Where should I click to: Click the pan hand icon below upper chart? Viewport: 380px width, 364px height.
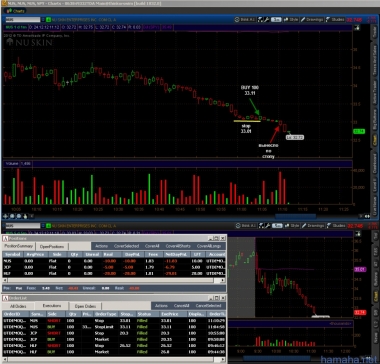click(x=25, y=216)
